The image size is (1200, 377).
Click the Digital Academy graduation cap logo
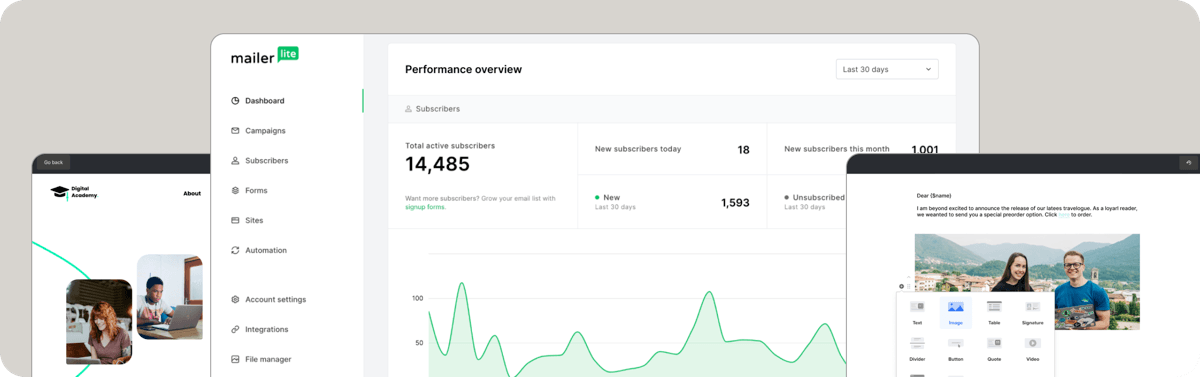coord(59,192)
